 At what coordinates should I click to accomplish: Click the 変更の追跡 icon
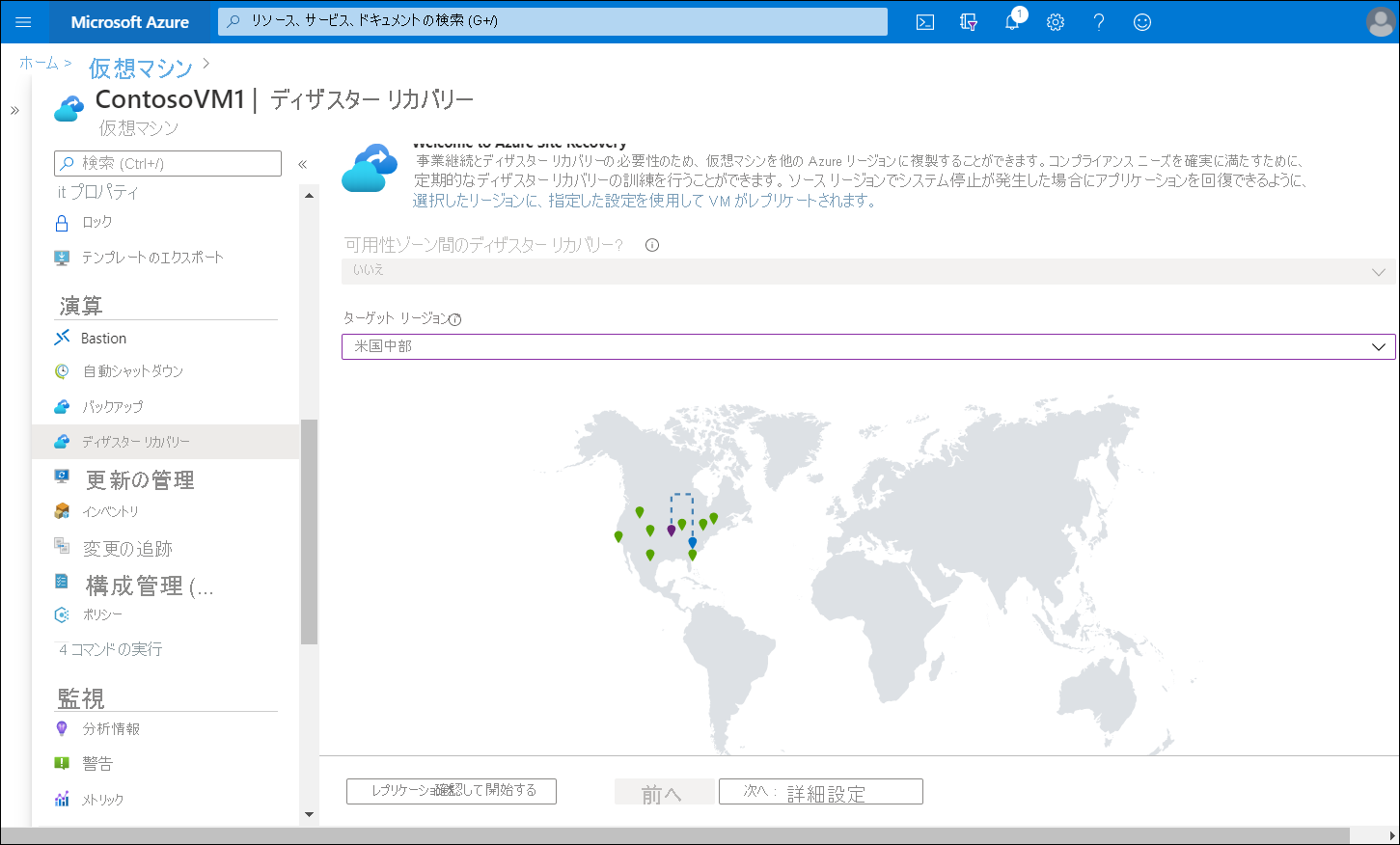(62, 546)
